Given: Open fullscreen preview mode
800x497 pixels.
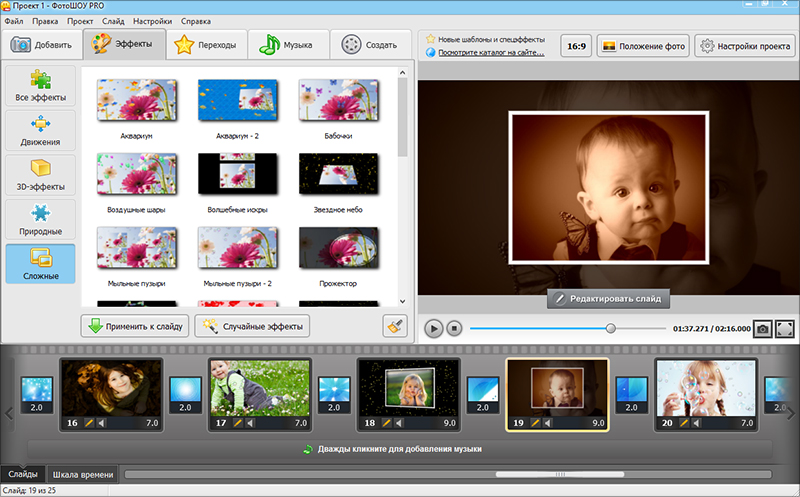Looking at the screenshot, I should 785,328.
